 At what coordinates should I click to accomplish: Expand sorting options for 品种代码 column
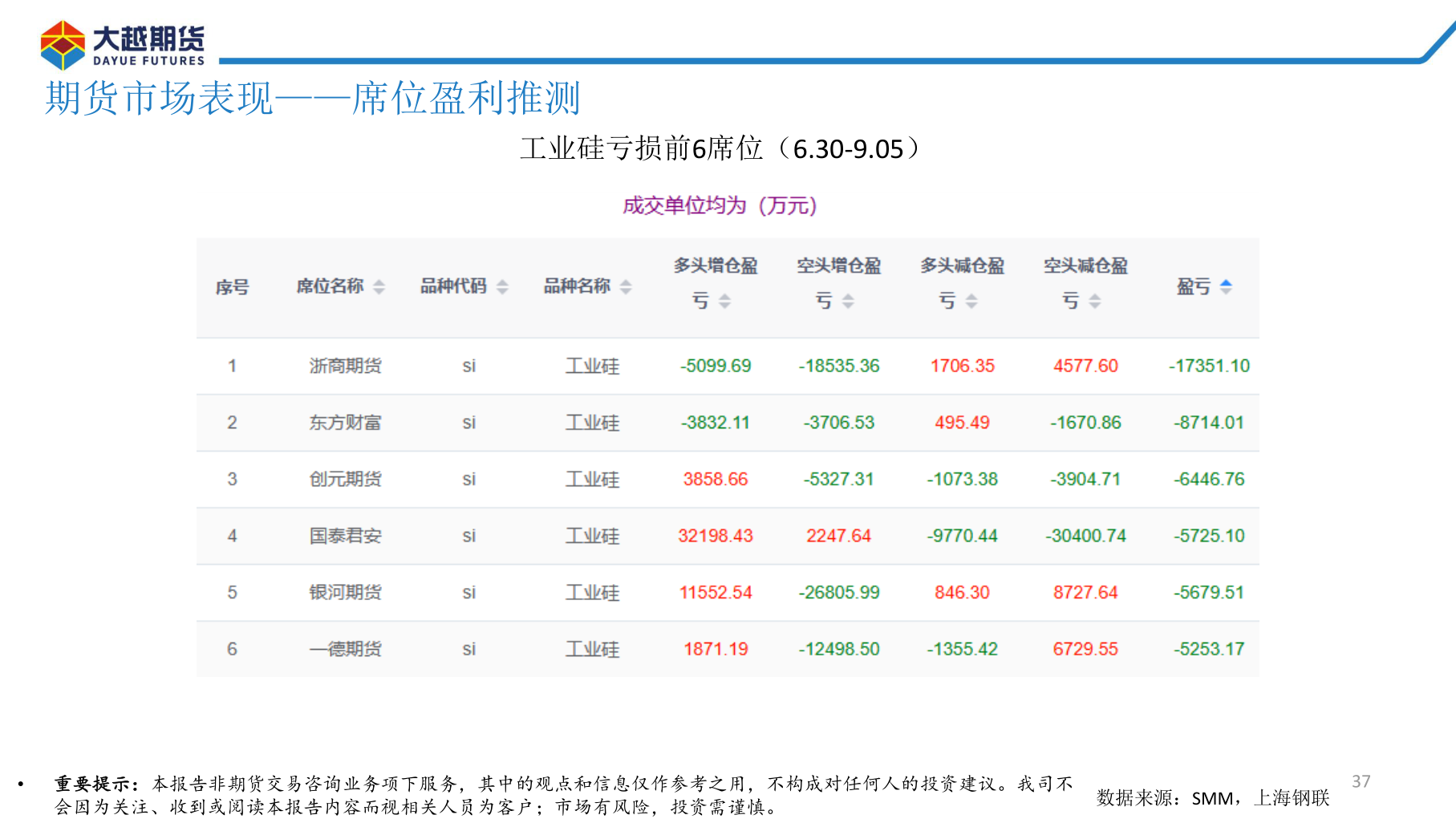(x=504, y=286)
